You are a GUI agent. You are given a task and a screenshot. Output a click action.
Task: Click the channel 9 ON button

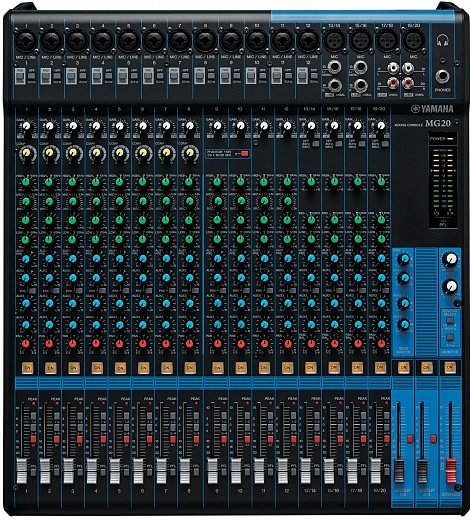point(217,368)
